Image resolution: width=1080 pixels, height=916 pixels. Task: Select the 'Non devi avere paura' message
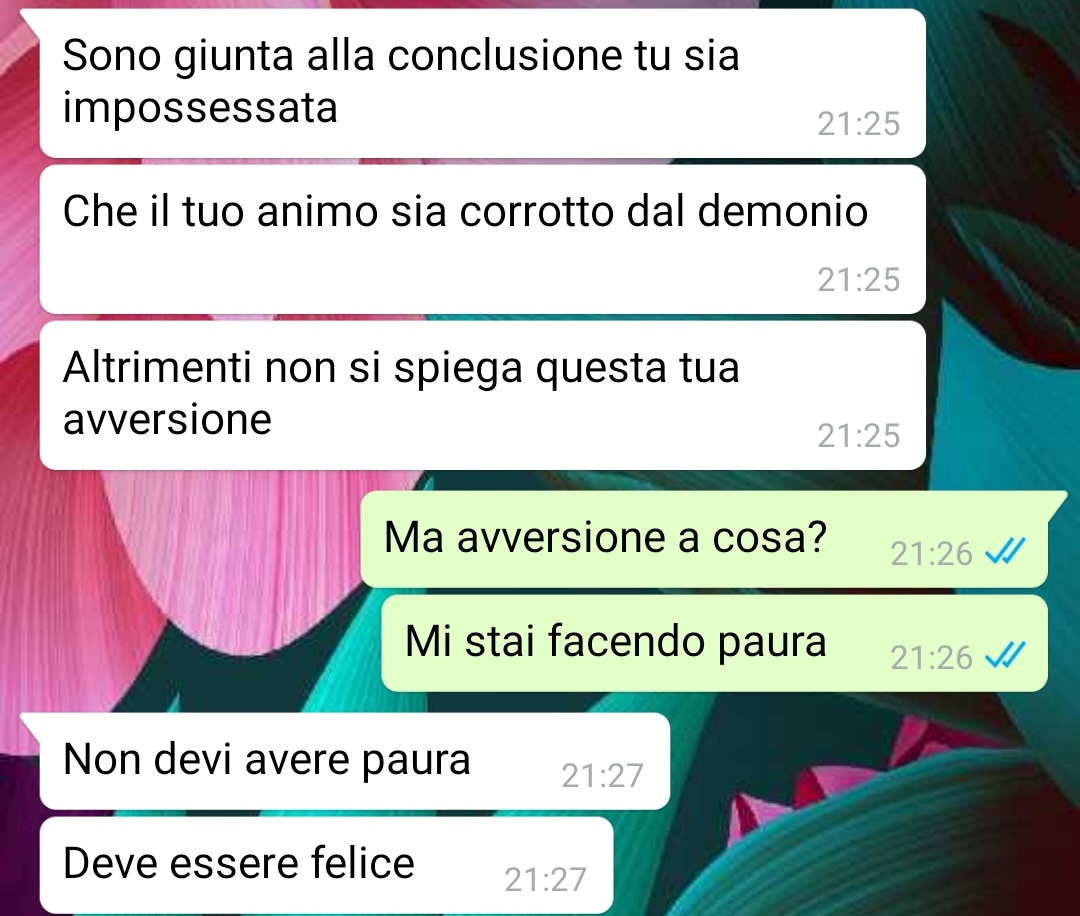click(x=355, y=761)
